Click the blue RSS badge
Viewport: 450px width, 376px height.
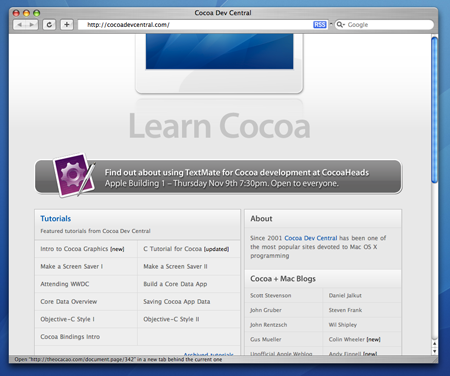tap(320, 25)
